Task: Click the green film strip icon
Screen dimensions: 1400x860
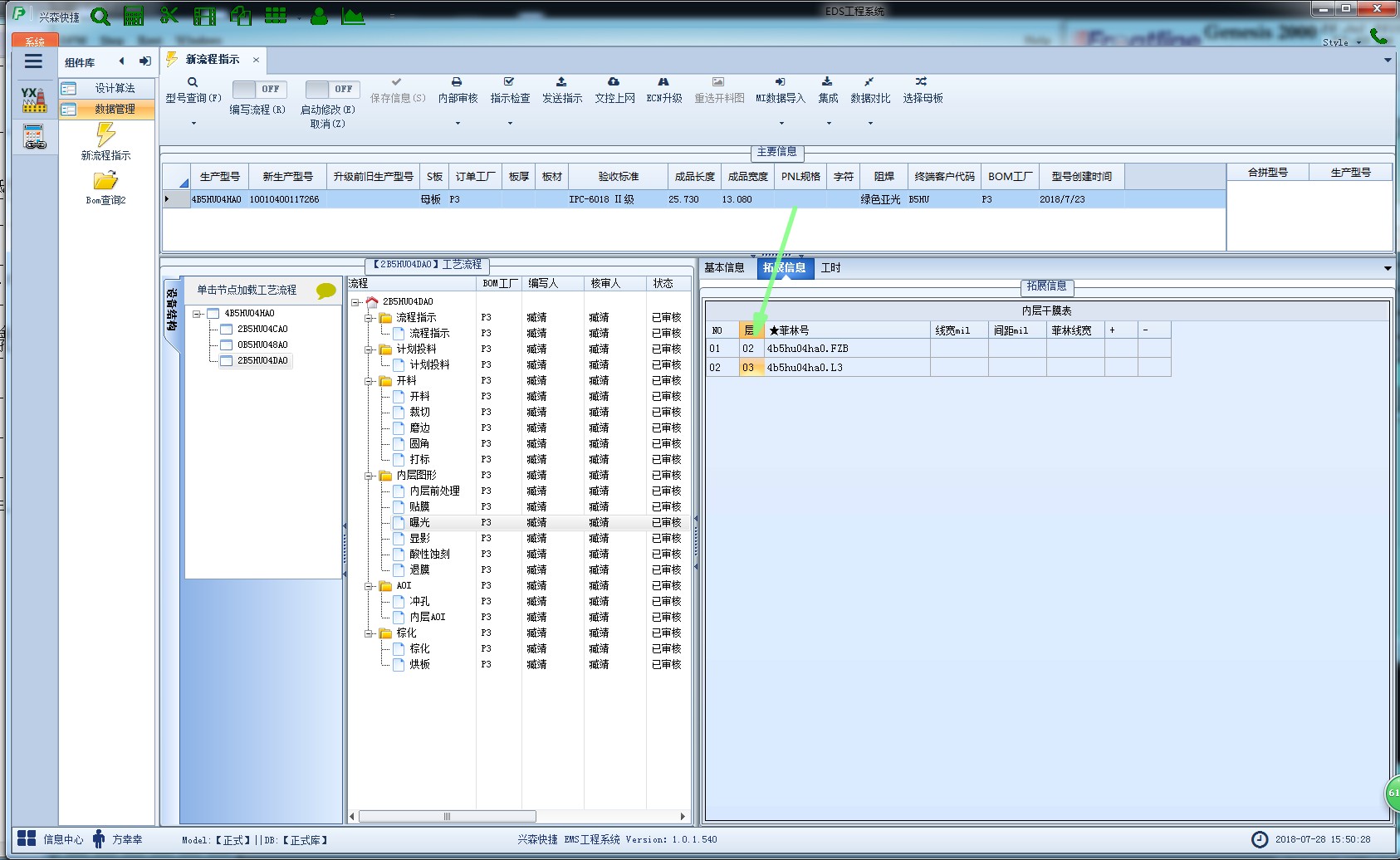Action: (204, 16)
